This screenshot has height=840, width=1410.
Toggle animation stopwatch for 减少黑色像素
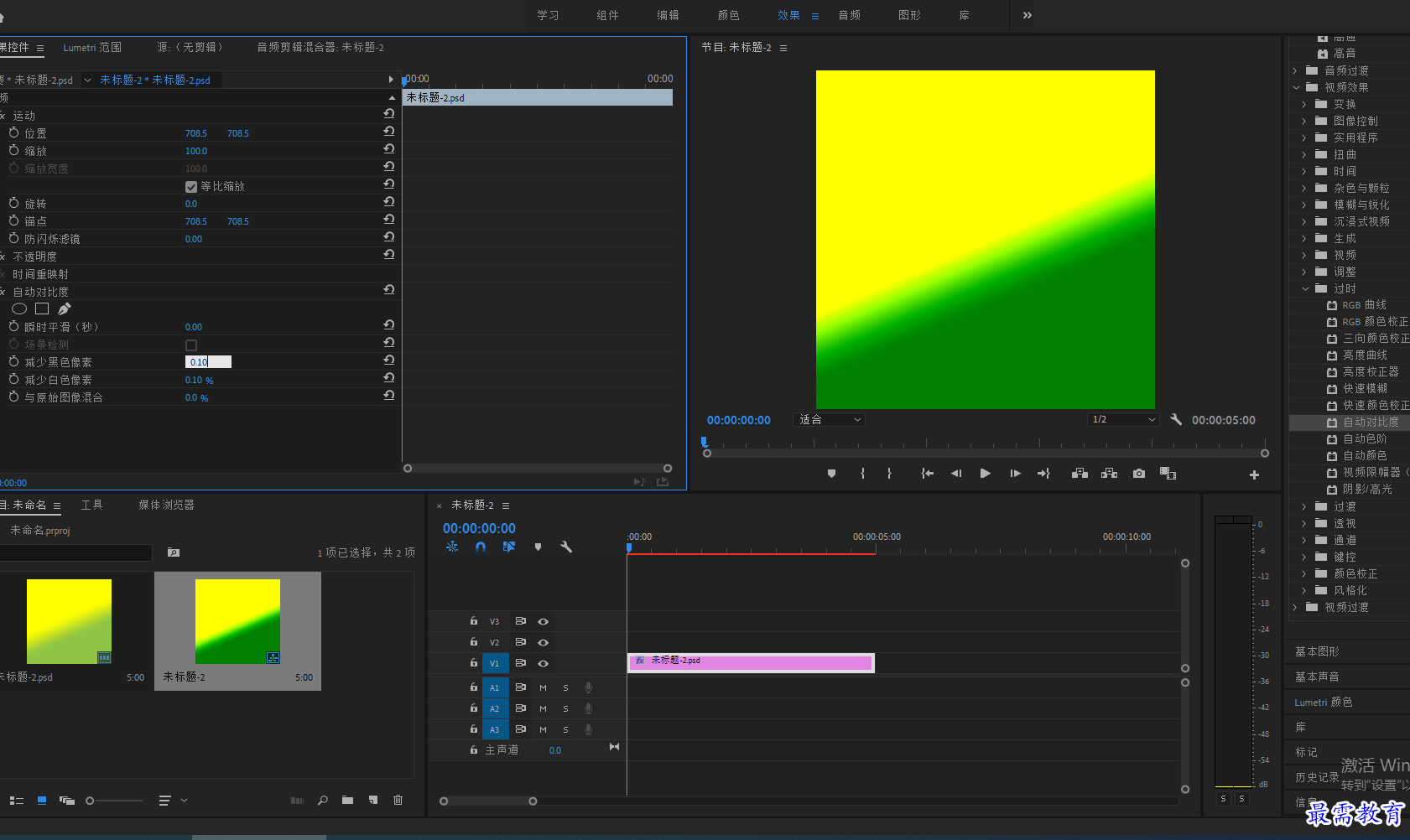[13, 361]
